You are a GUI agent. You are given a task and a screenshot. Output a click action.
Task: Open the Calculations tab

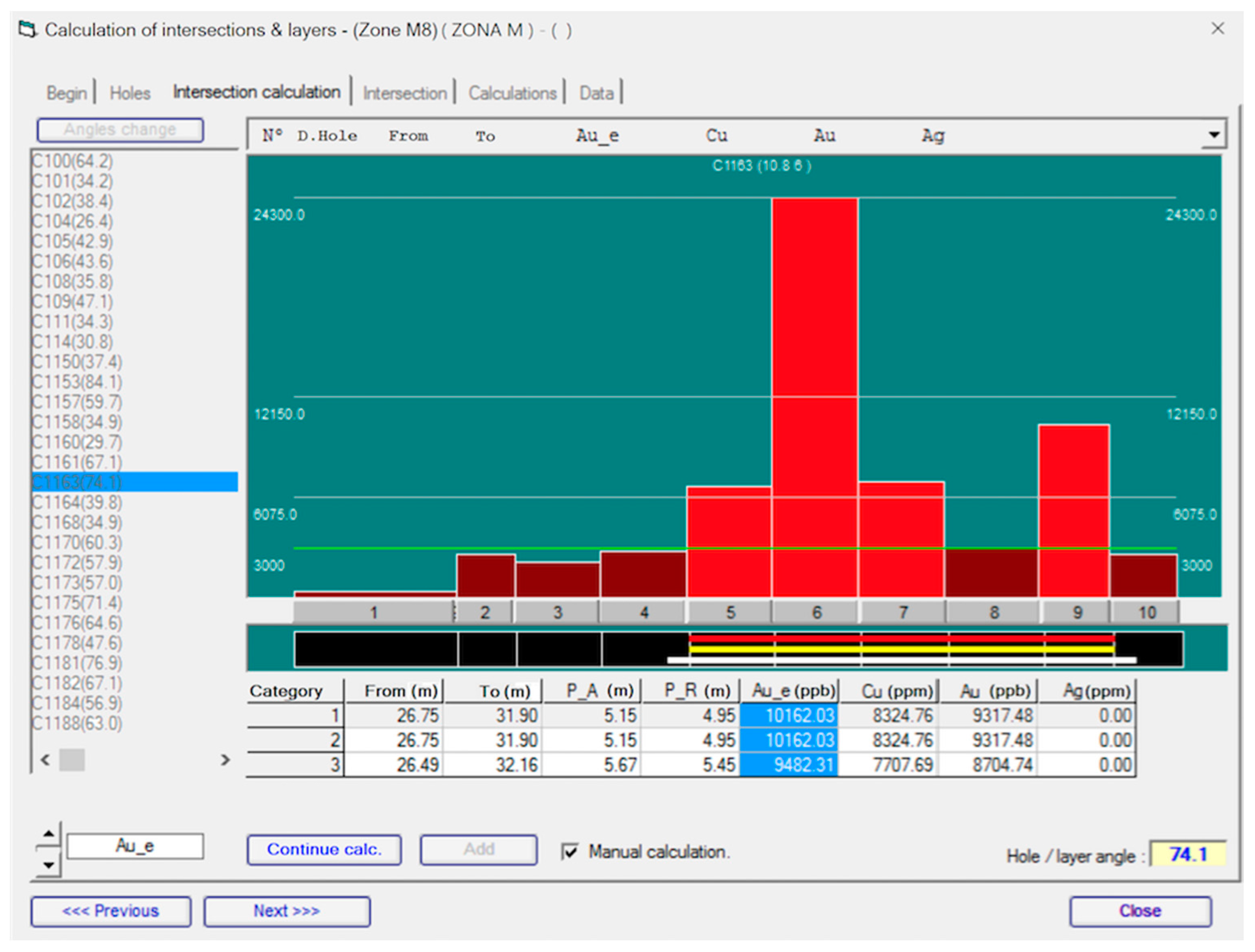512,93
